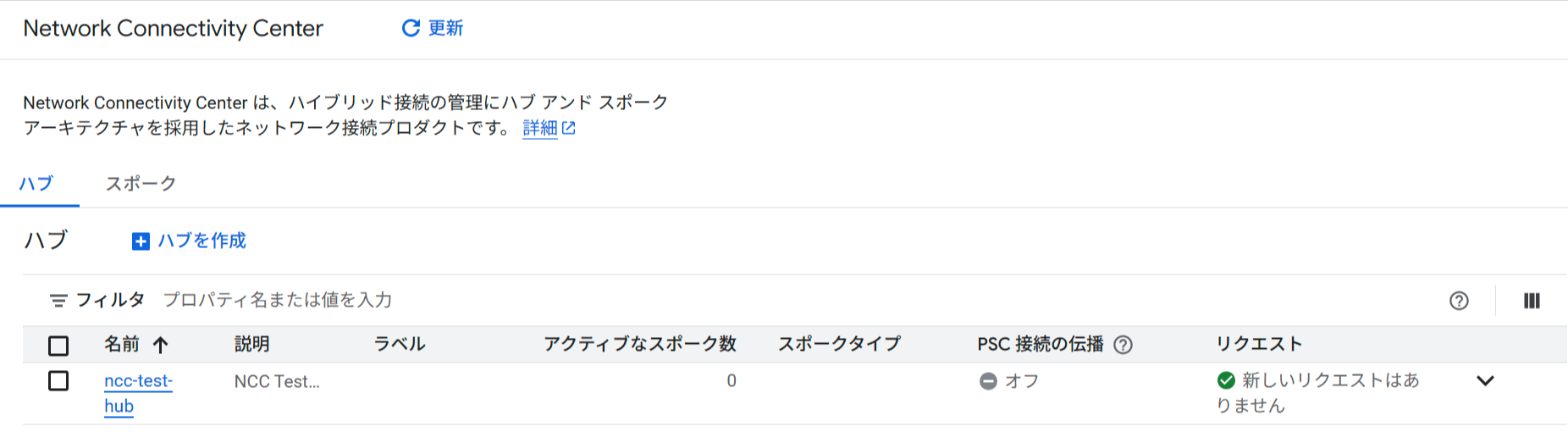The image size is (1568, 432).
Task: Click the refresh (更新) icon
Action: (x=411, y=28)
